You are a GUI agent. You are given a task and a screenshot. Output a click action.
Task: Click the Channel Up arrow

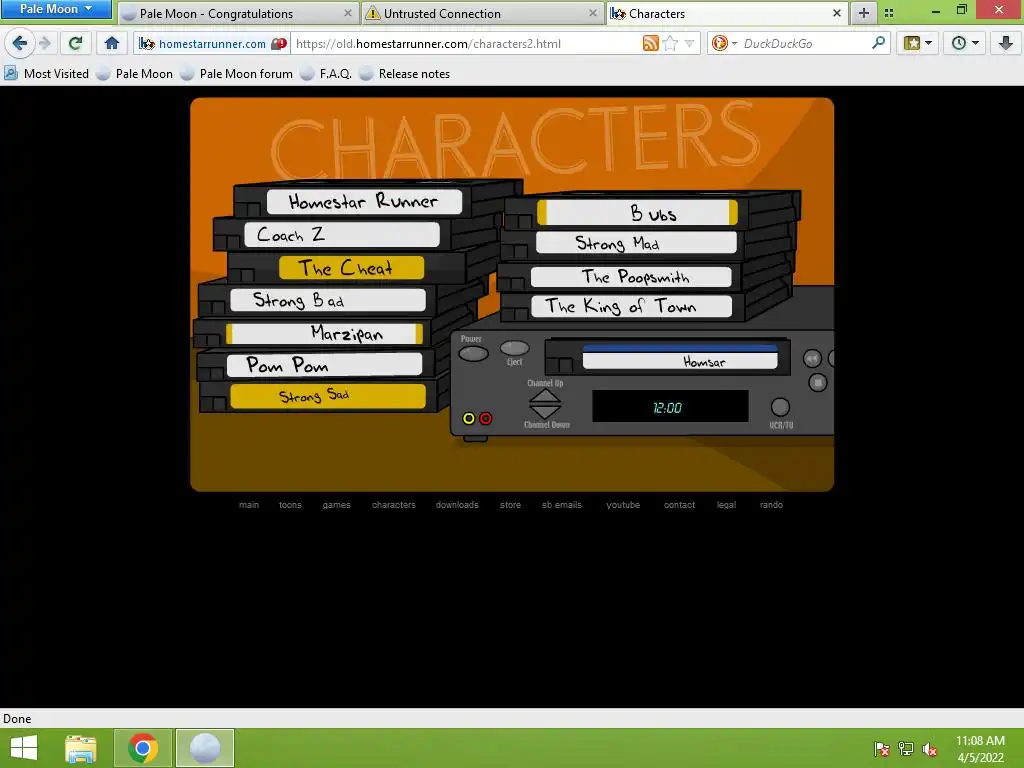point(545,397)
